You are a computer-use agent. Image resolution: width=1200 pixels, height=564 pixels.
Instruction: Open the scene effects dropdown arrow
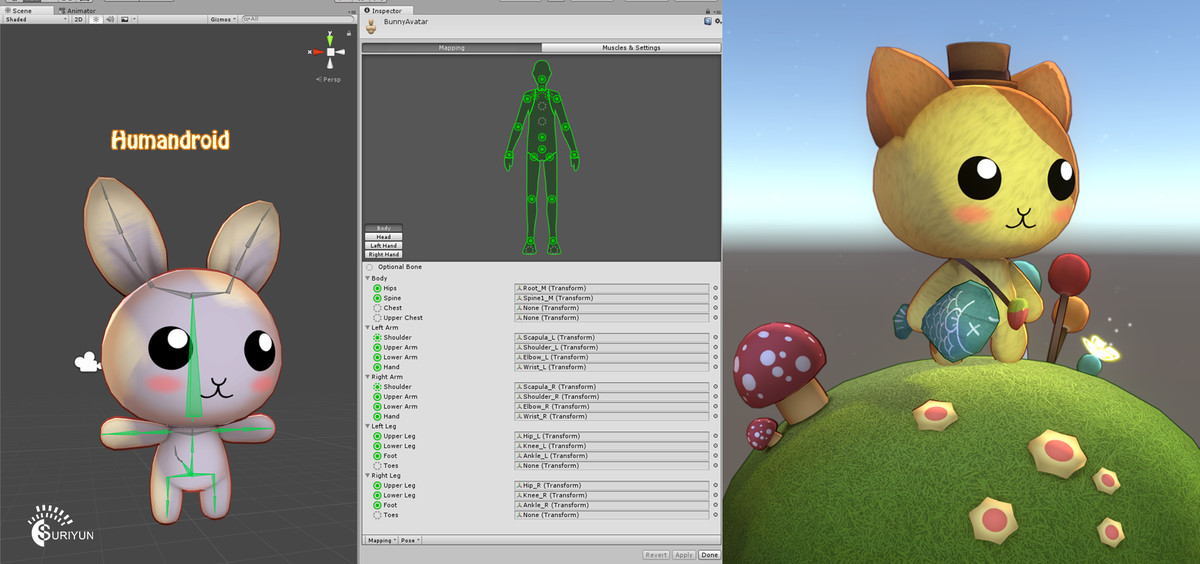[x=135, y=19]
